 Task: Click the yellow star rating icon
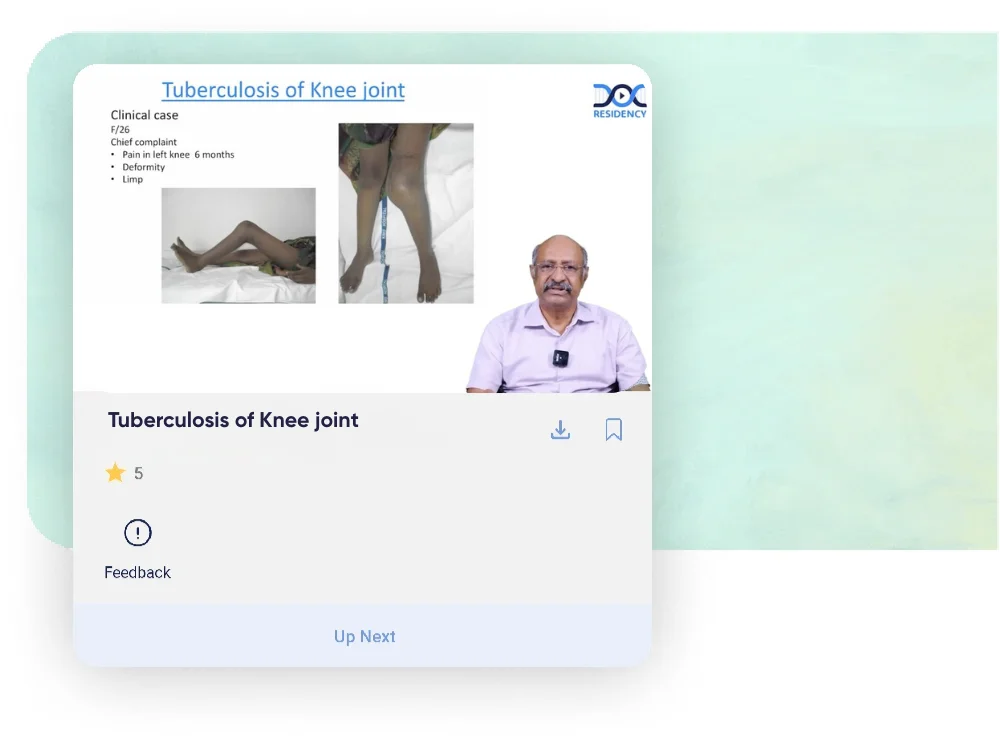pyautogui.click(x=115, y=473)
